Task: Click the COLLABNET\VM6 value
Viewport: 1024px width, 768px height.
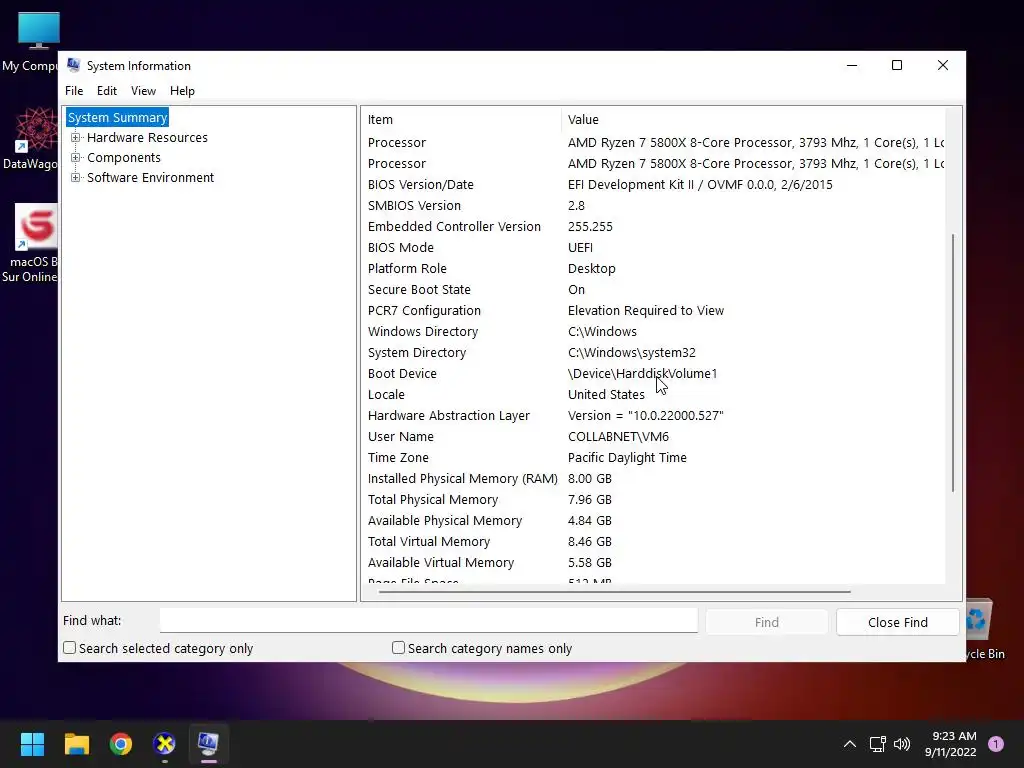Action: [x=618, y=436]
